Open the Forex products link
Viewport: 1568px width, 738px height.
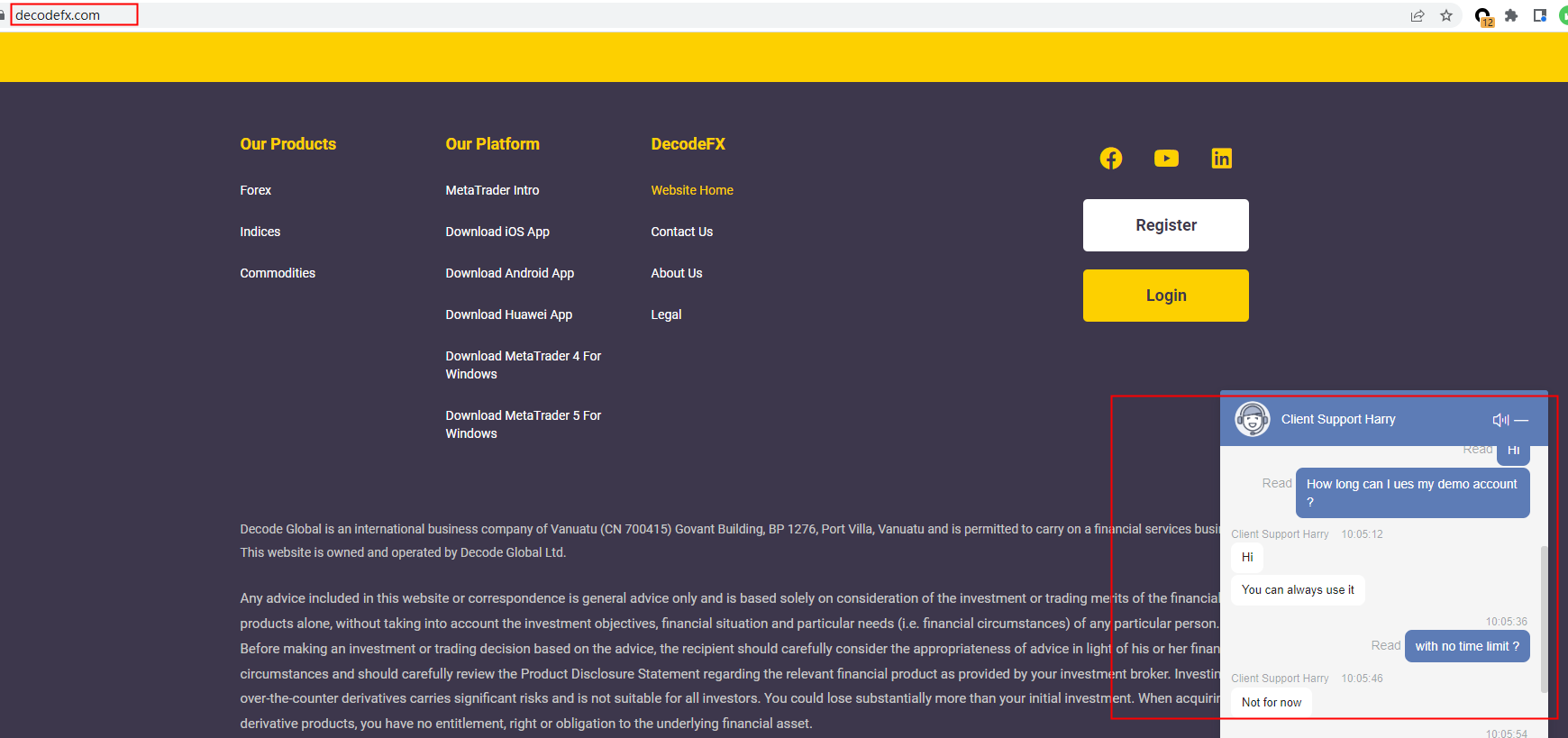click(255, 190)
